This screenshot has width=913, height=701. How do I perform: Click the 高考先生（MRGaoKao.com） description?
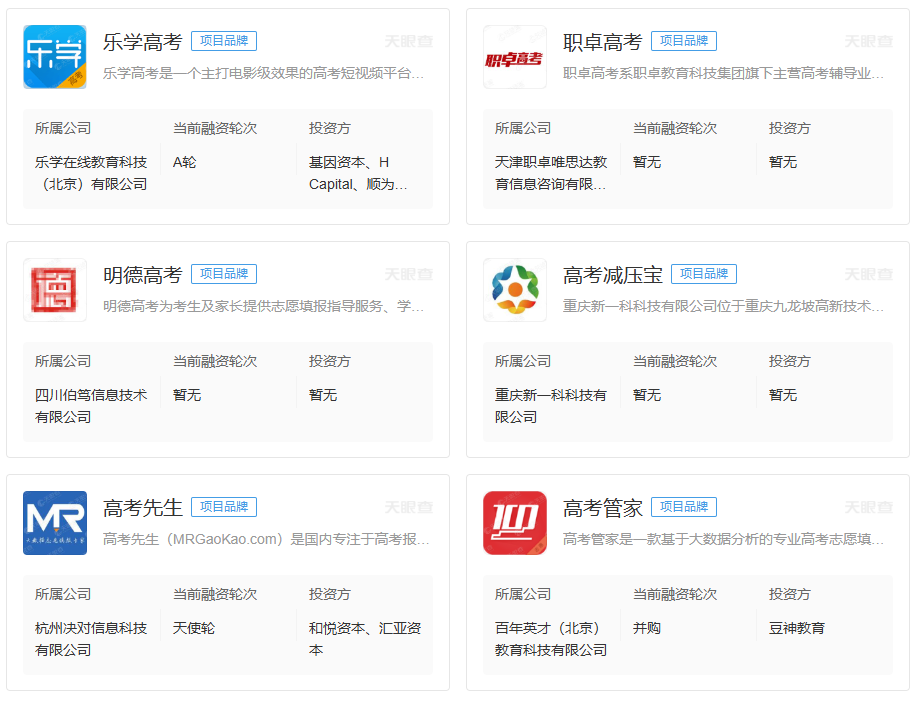click(x=266, y=539)
